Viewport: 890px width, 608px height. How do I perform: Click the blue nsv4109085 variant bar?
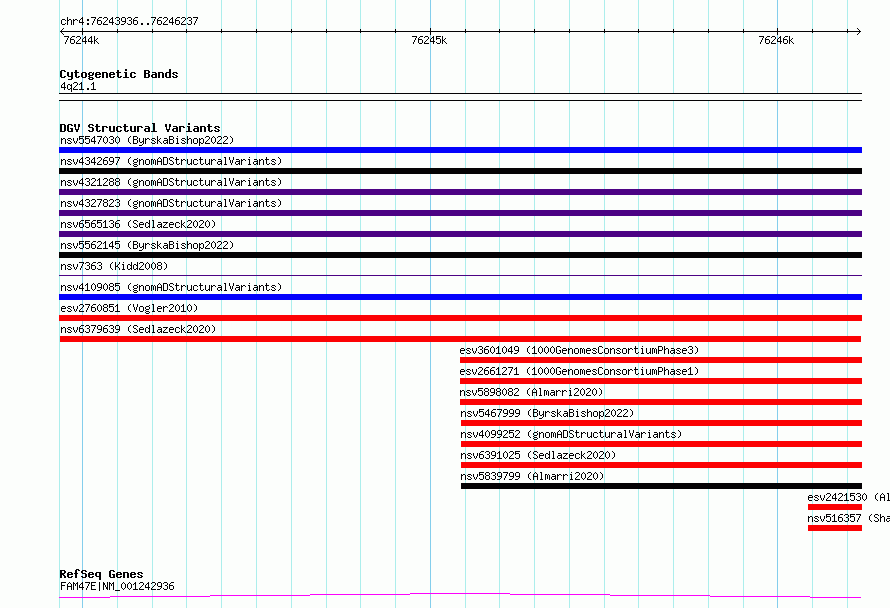[x=460, y=297]
